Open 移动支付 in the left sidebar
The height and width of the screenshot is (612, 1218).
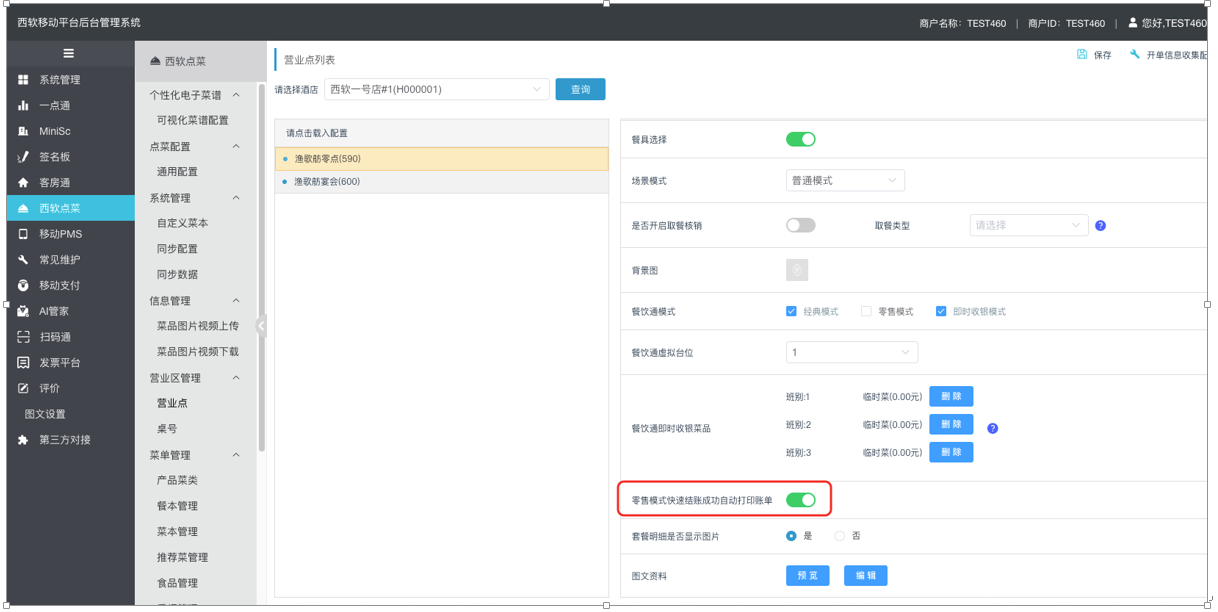coord(59,286)
